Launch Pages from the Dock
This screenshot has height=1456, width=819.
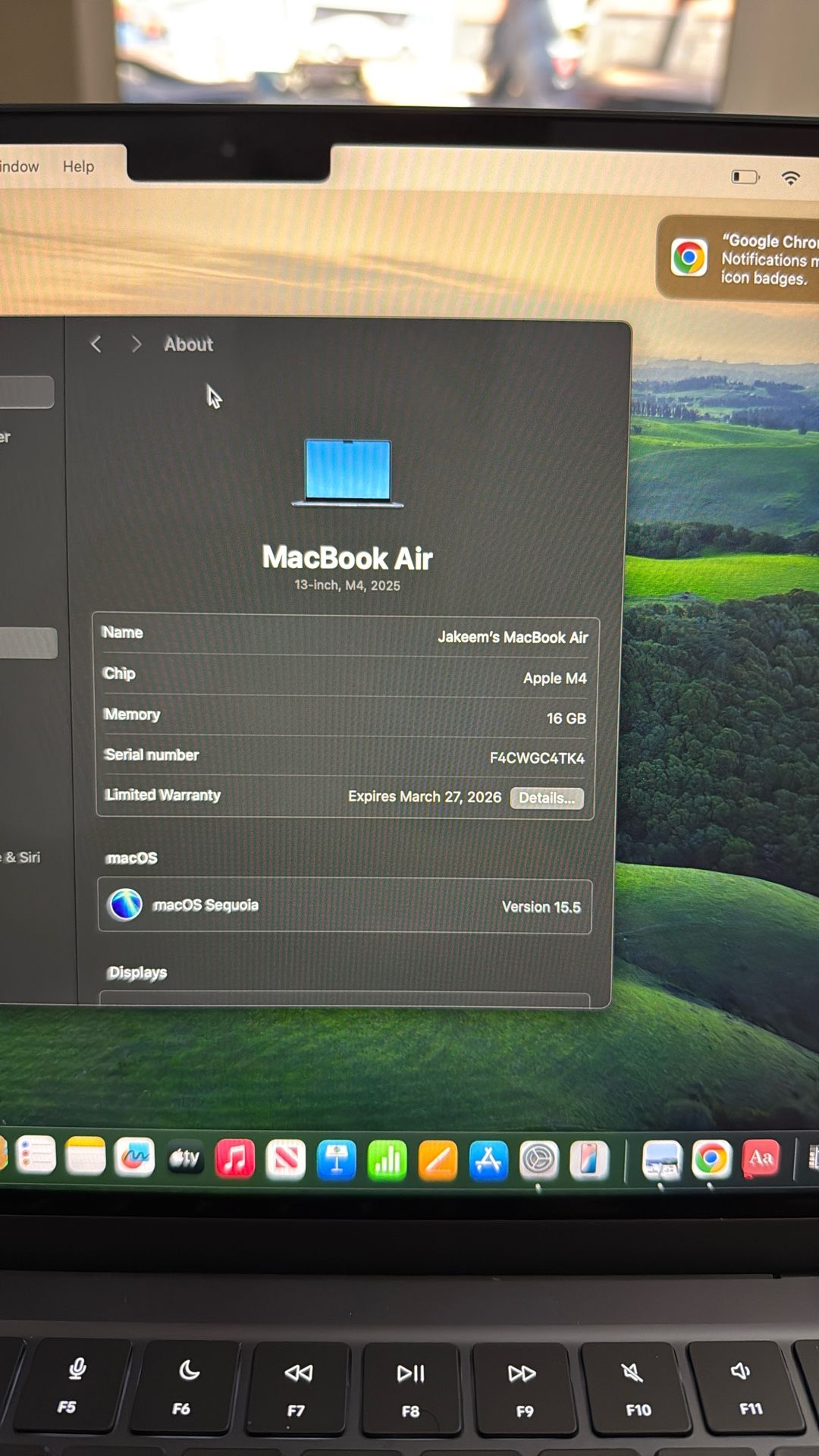pos(438,1160)
